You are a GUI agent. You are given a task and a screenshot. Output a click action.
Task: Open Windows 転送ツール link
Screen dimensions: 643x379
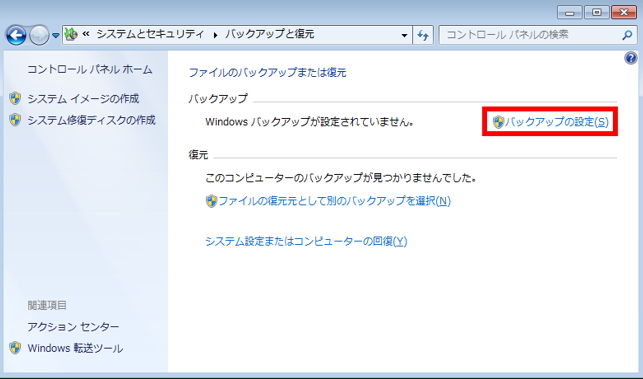(x=75, y=348)
